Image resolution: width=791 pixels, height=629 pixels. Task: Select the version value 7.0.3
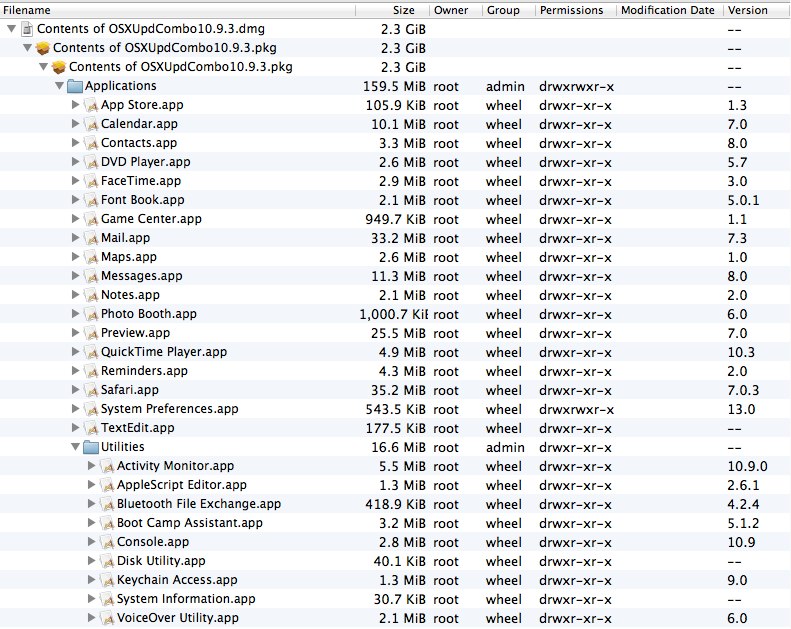point(743,390)
